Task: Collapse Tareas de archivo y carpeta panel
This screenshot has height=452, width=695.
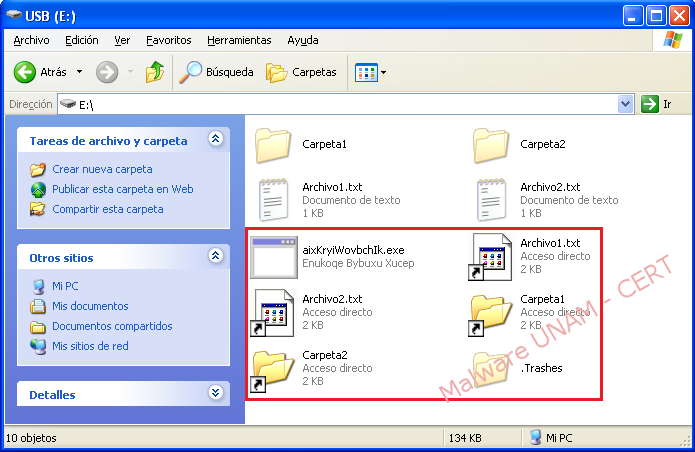Action: click(x=215, y=139)
